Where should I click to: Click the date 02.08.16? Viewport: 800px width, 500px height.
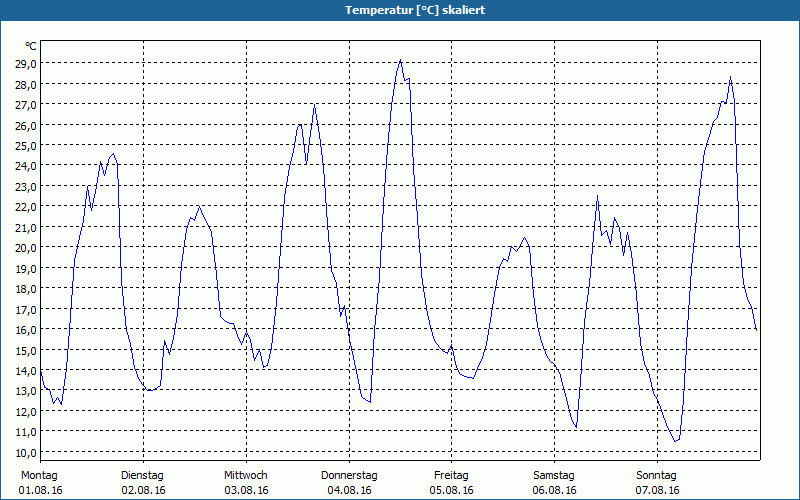tap(143, 490)
